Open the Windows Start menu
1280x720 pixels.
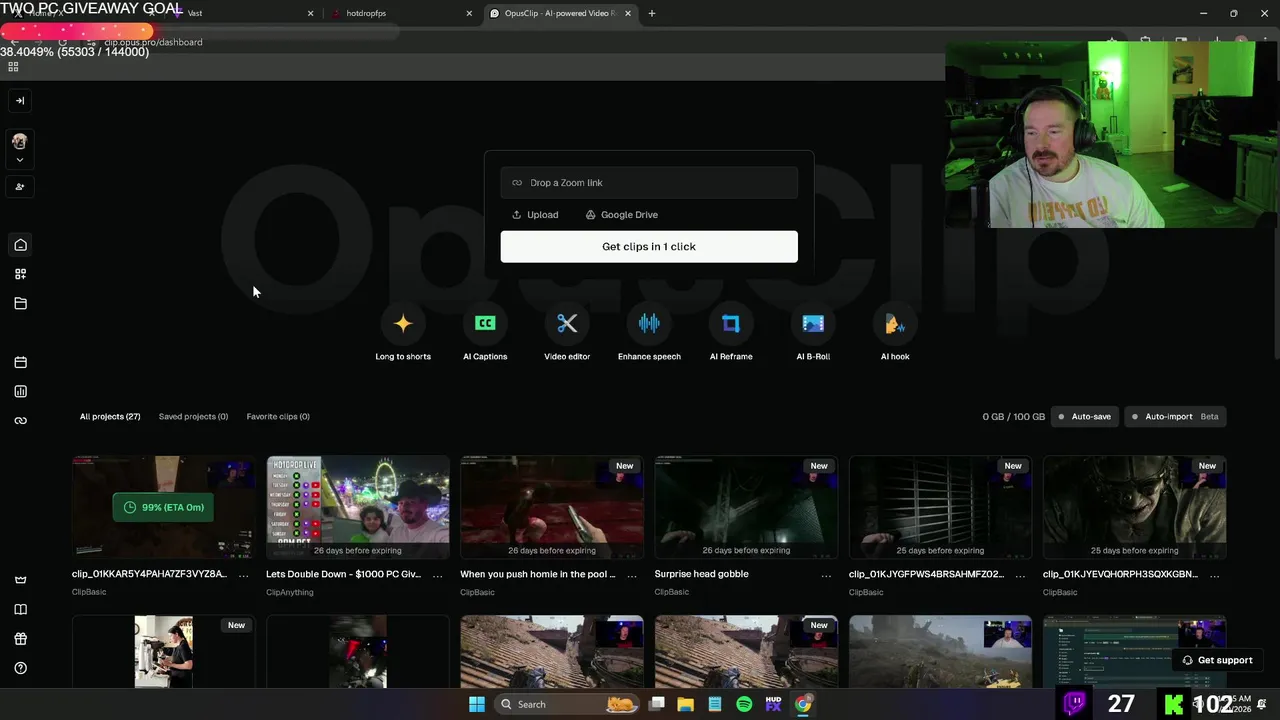pos(477,704)
